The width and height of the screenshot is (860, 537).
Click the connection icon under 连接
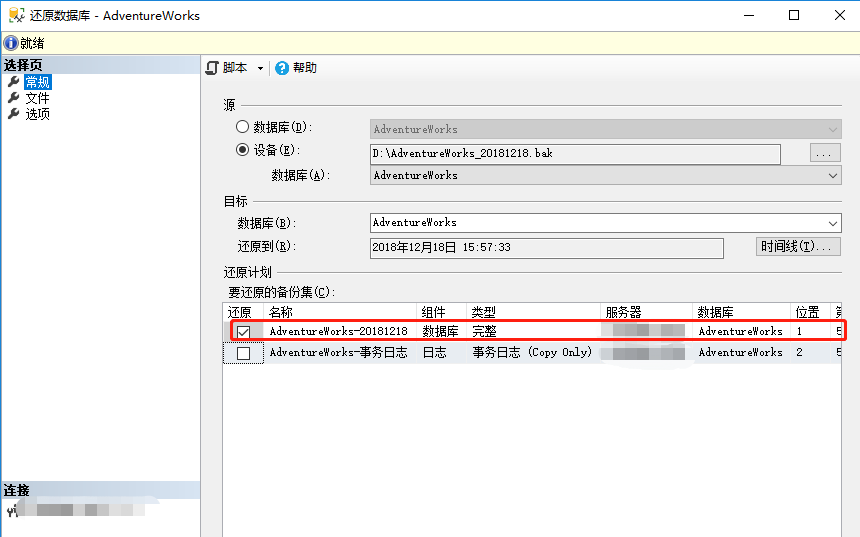pyautogui.click(x=12, y=511)
